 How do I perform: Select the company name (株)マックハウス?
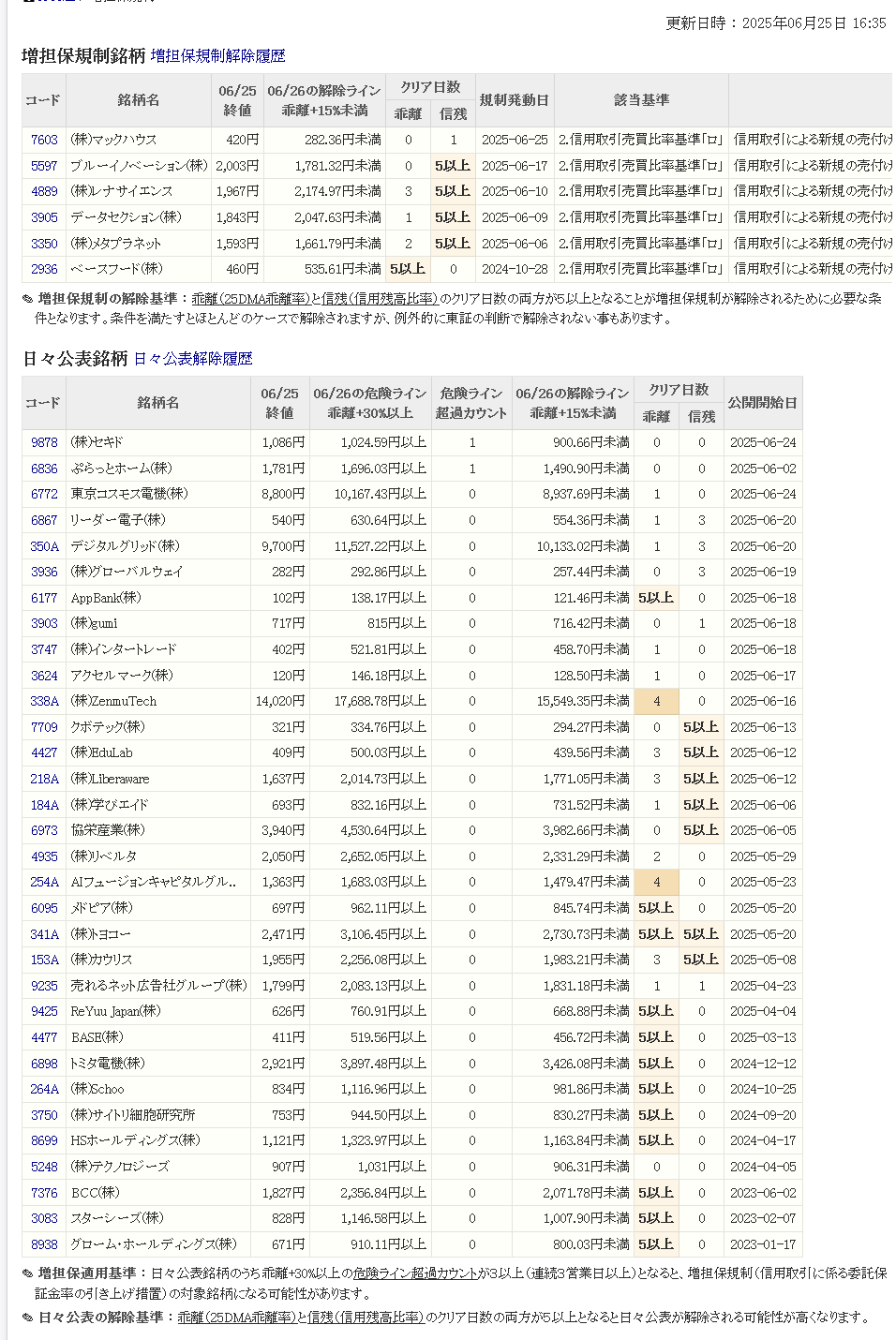coord(114,140)
